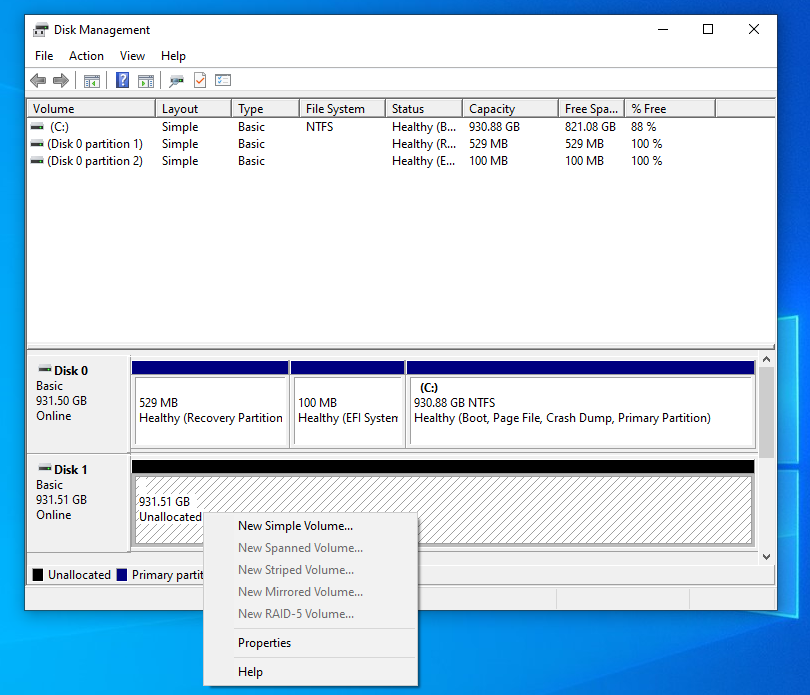Select the 931.51 GB Unallocated space block
Screen dimensions: 810x695
click(x=443, y=503)
